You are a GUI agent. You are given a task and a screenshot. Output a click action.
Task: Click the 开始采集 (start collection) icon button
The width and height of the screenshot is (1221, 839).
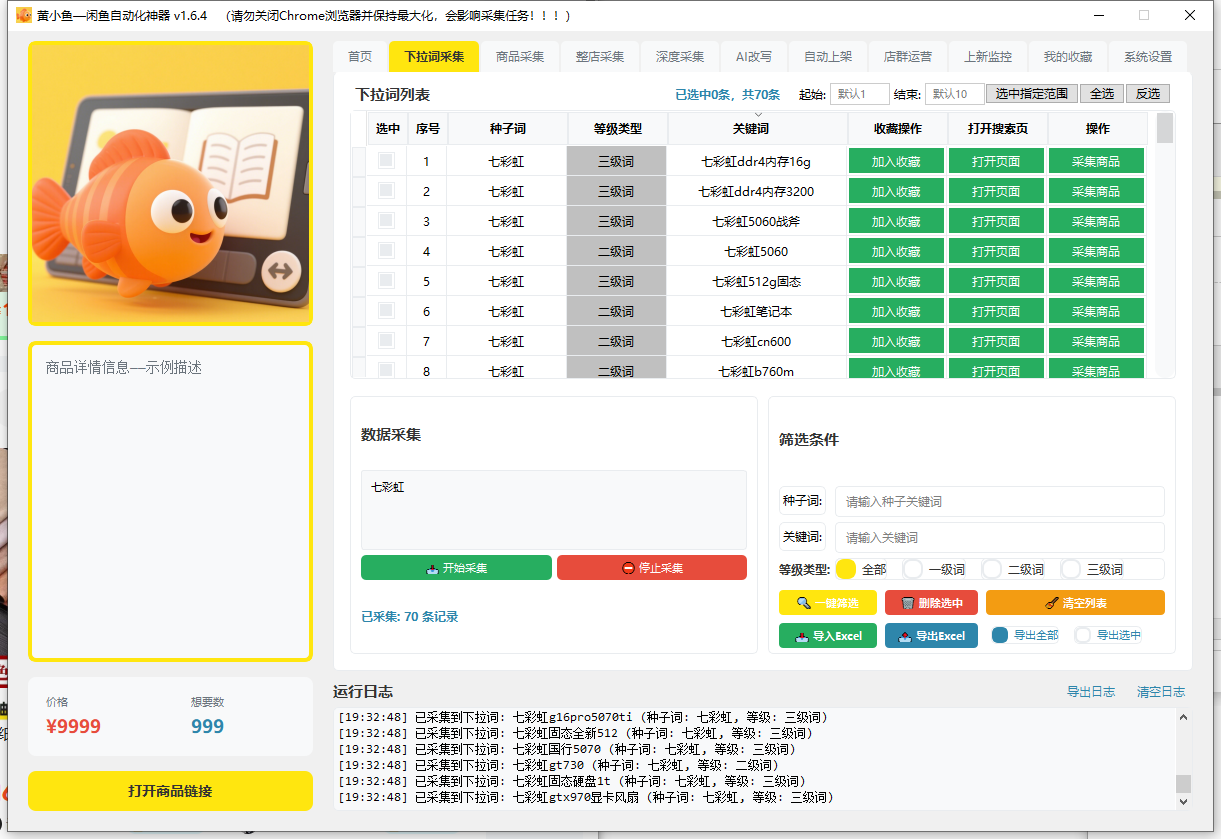435,567
